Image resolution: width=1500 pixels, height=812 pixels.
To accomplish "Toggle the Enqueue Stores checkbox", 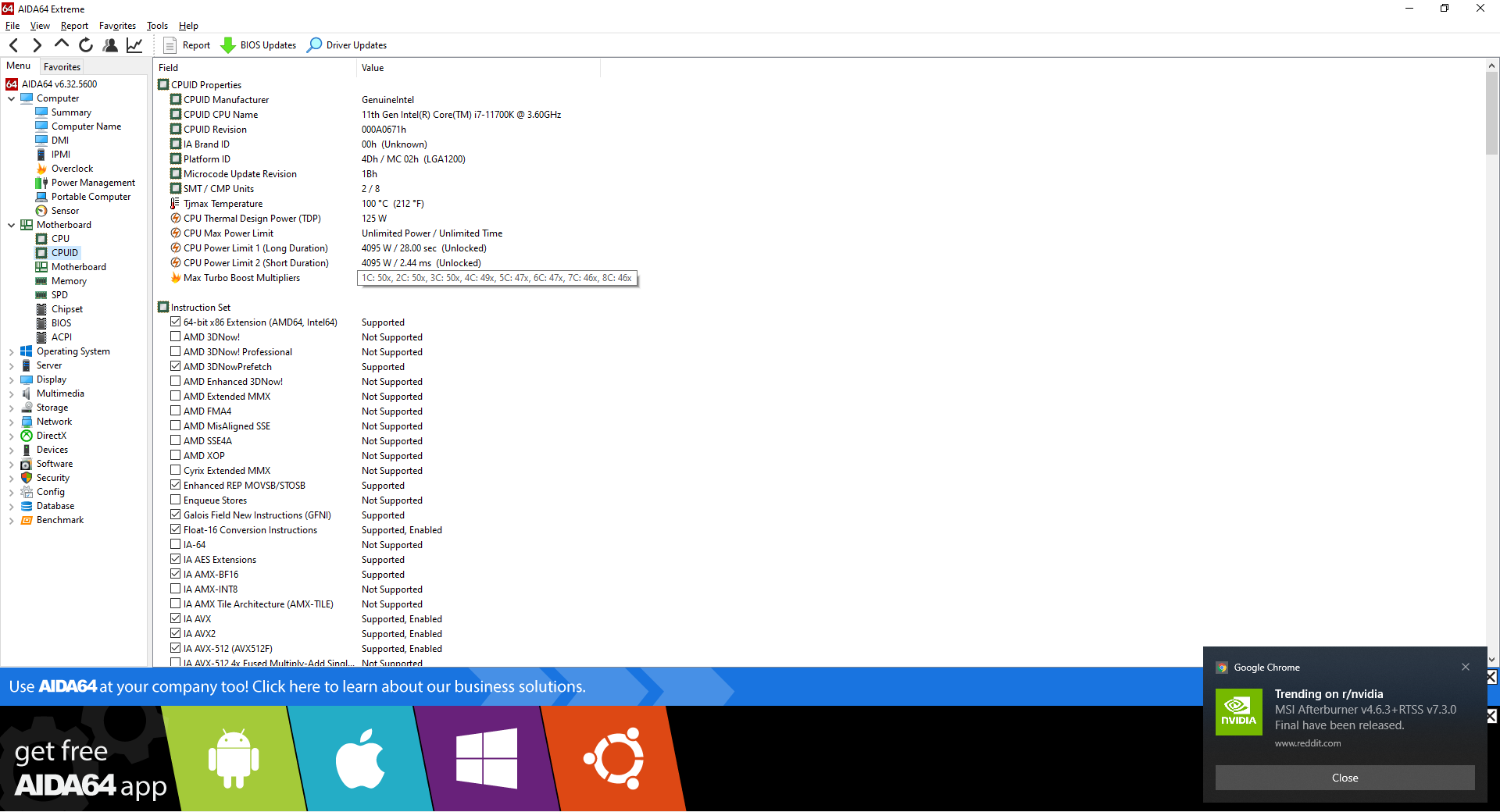I will [x=176, y=500].
